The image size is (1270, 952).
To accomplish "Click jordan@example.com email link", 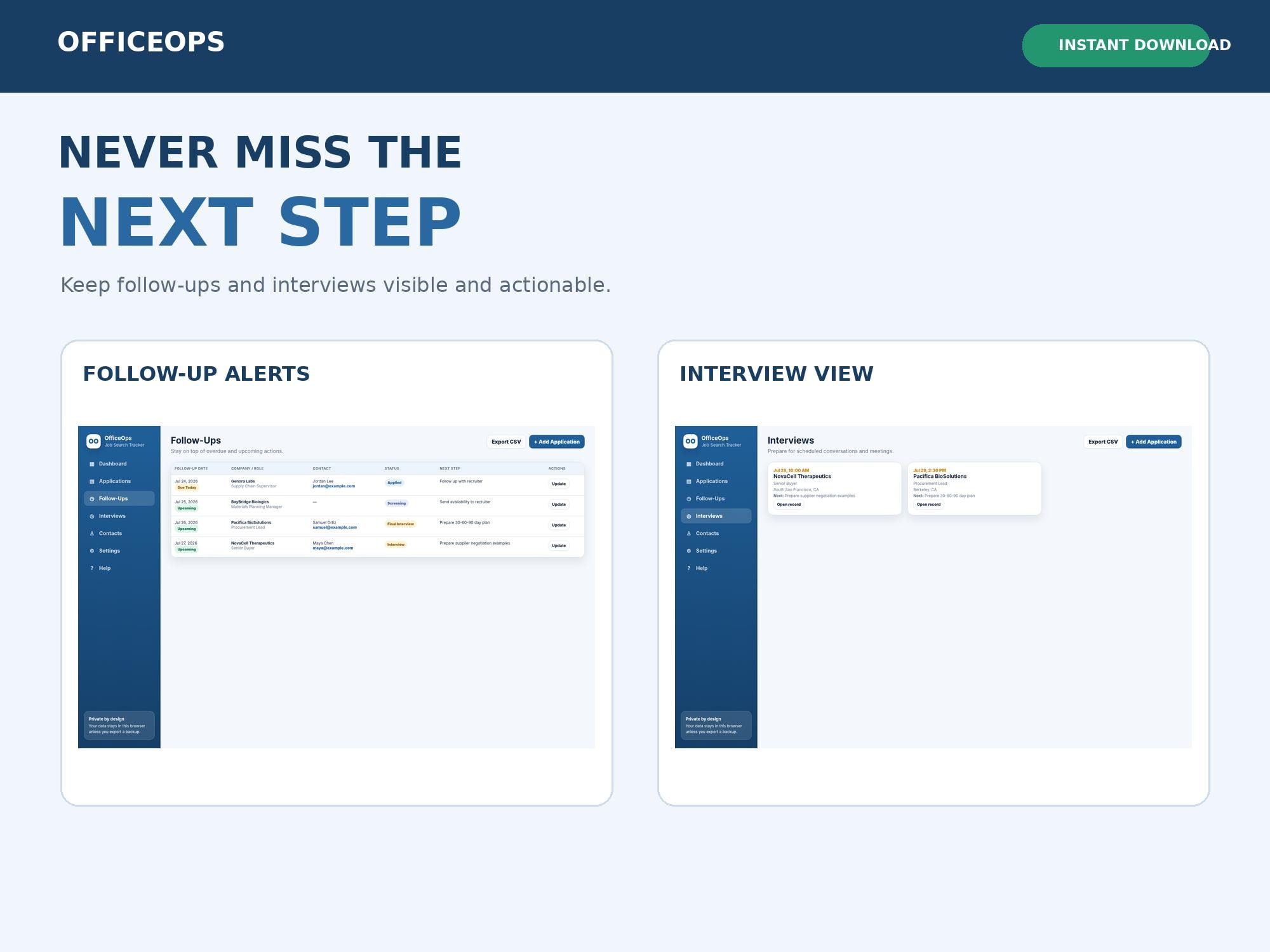I will click(334, 486).
